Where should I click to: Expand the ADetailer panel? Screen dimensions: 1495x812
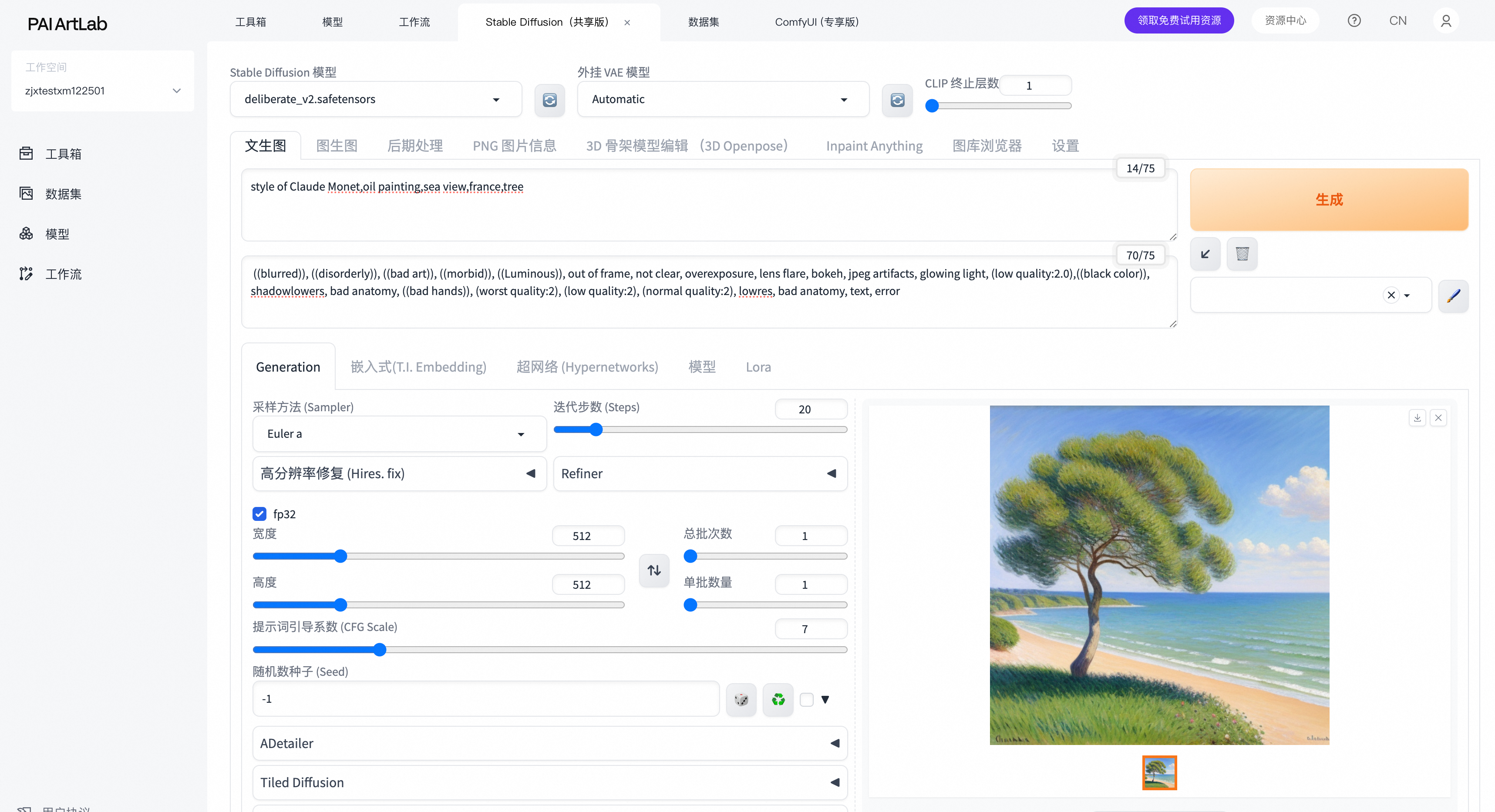549,743
